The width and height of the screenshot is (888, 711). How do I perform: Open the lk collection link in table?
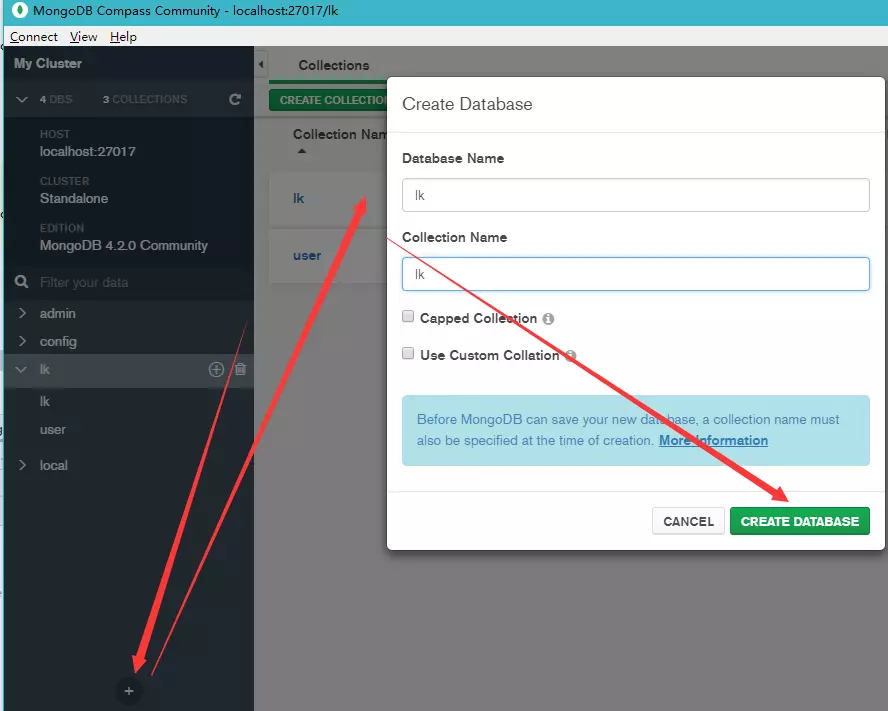tap(298, 198)
